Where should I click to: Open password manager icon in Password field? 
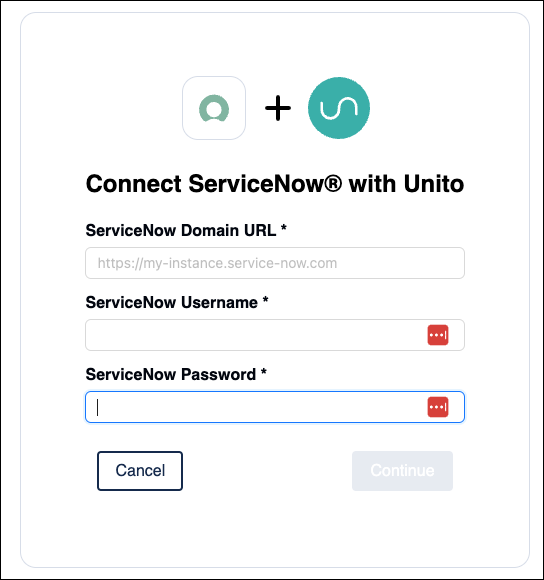pyautogui.click(x=438, y=407)
